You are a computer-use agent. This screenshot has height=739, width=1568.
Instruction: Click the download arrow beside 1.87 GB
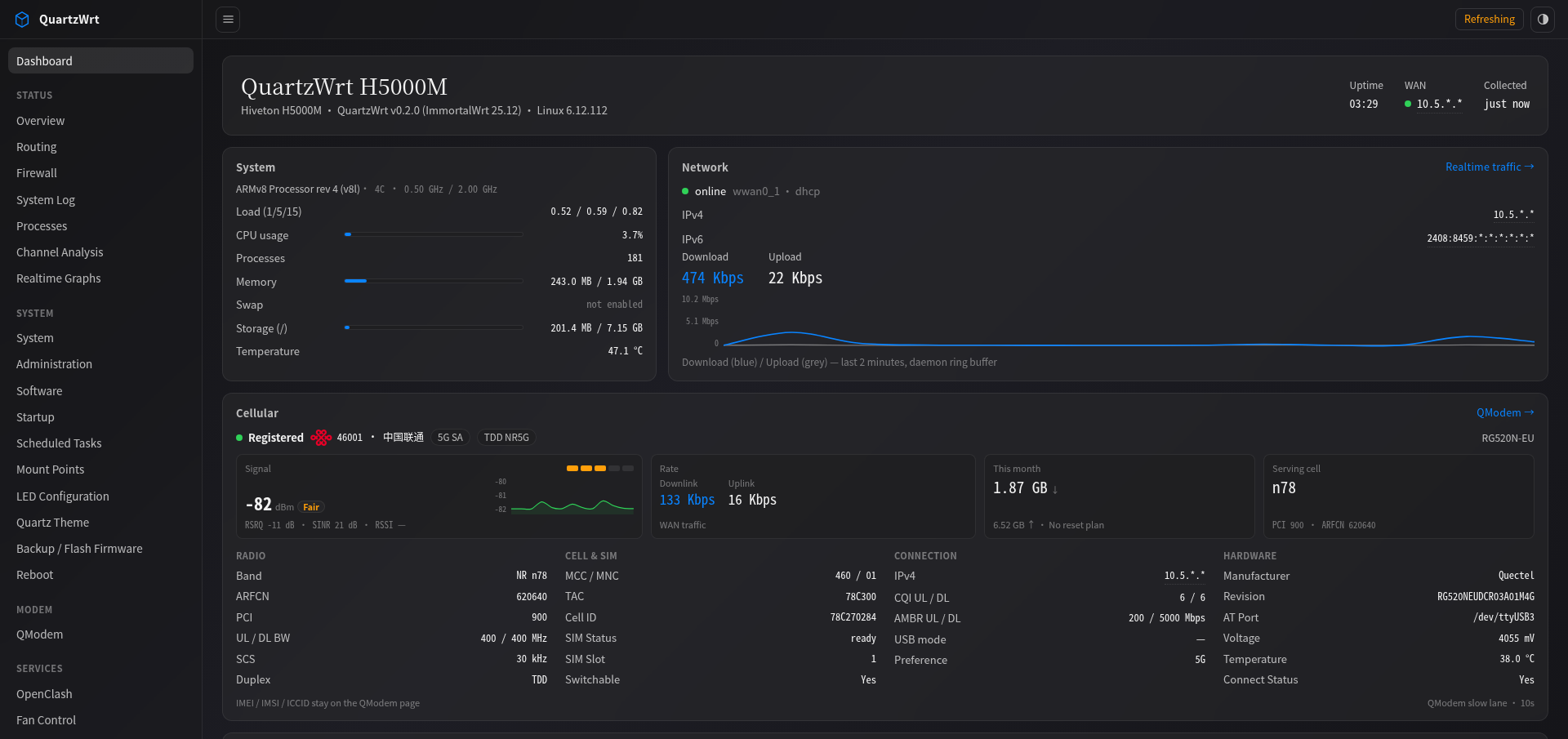pos(1055,490)
